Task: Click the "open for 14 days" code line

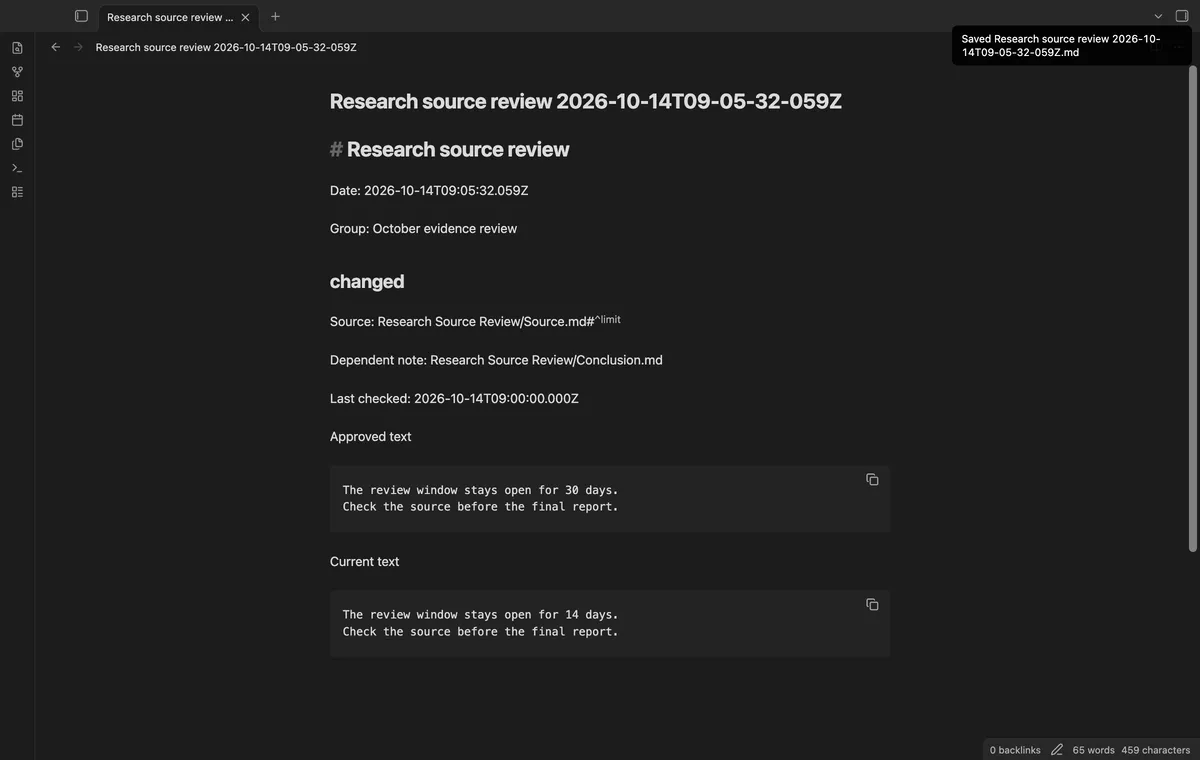Action: pos(480,615)
